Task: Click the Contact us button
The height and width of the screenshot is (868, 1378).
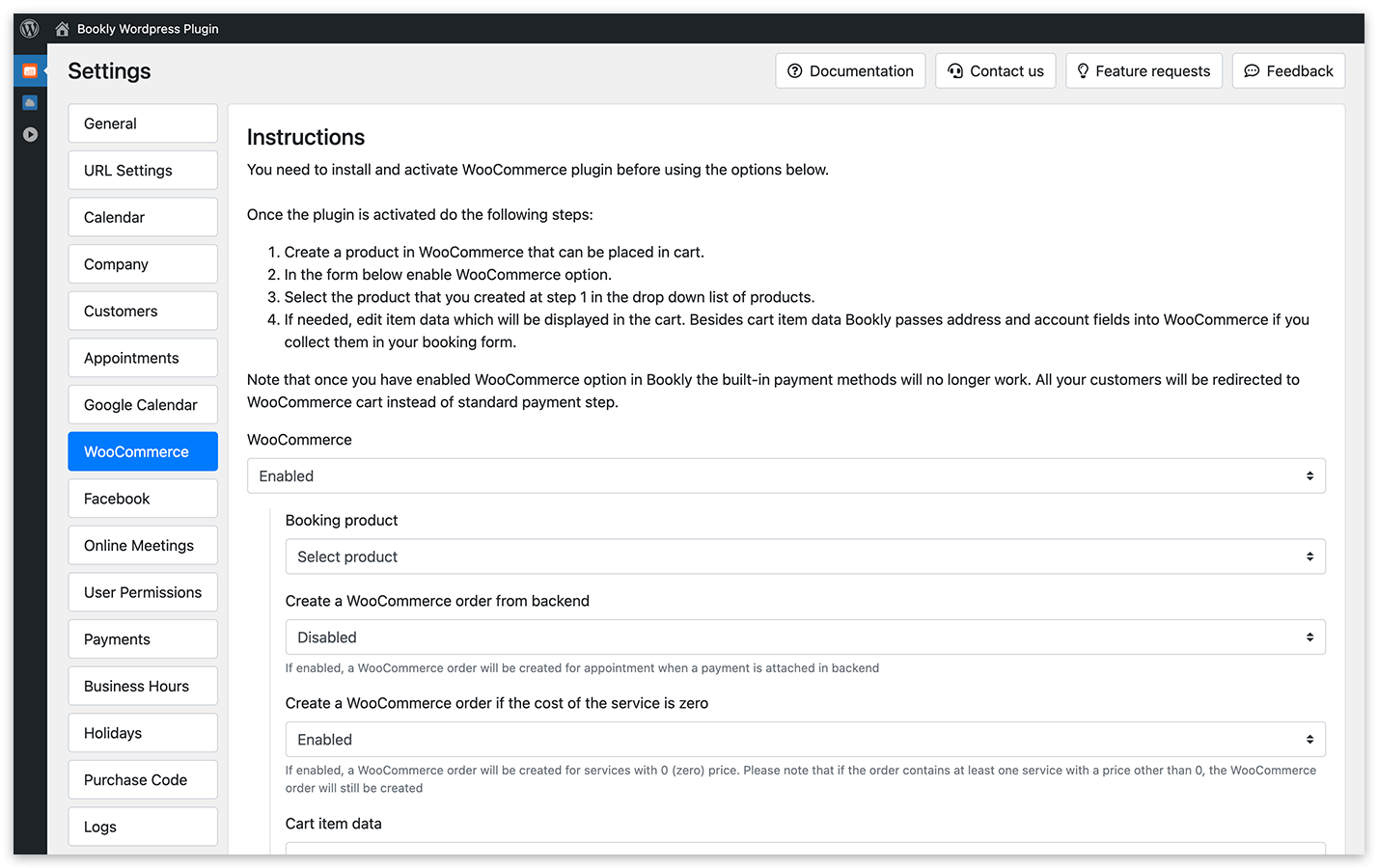Action: click(995, 70)
